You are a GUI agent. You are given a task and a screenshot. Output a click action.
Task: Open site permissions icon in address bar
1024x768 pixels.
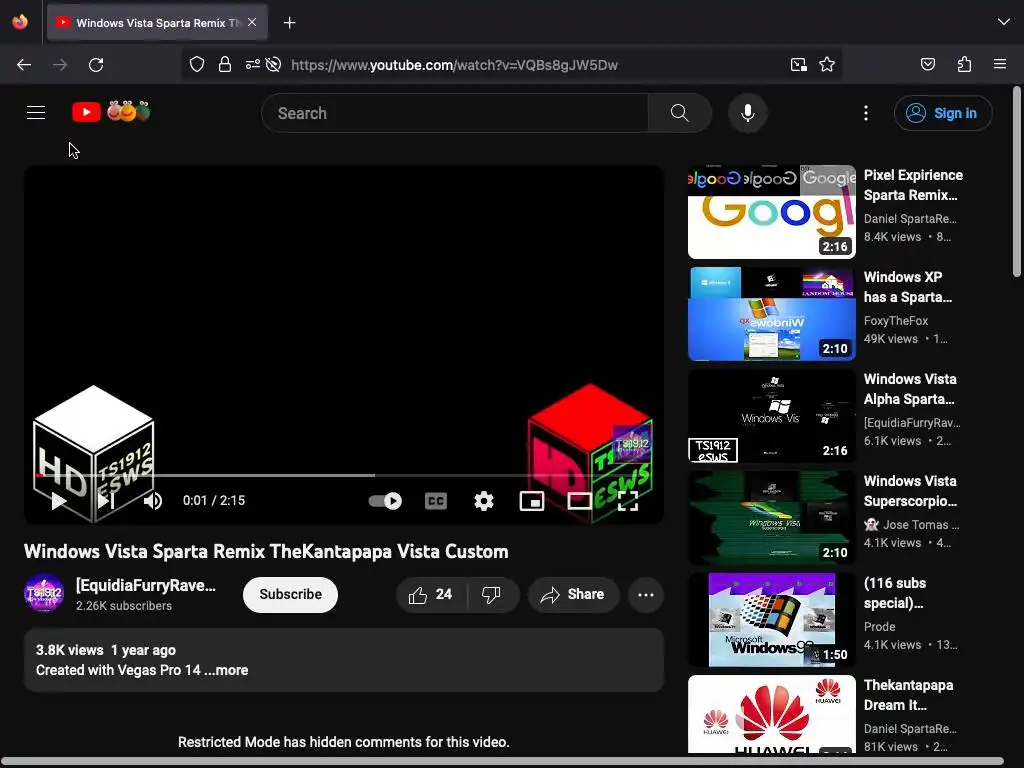tap(252, 64)
